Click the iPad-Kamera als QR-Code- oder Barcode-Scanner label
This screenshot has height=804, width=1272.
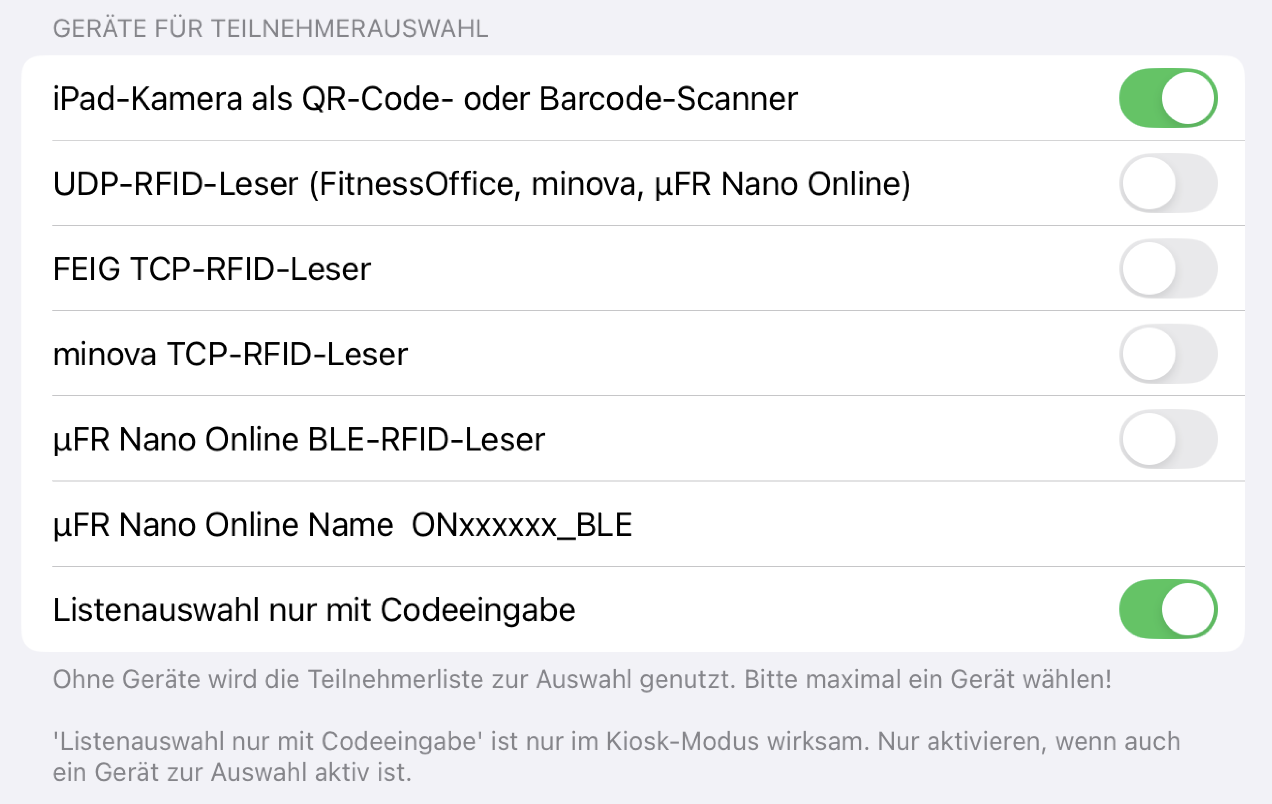tap(425, 98)
